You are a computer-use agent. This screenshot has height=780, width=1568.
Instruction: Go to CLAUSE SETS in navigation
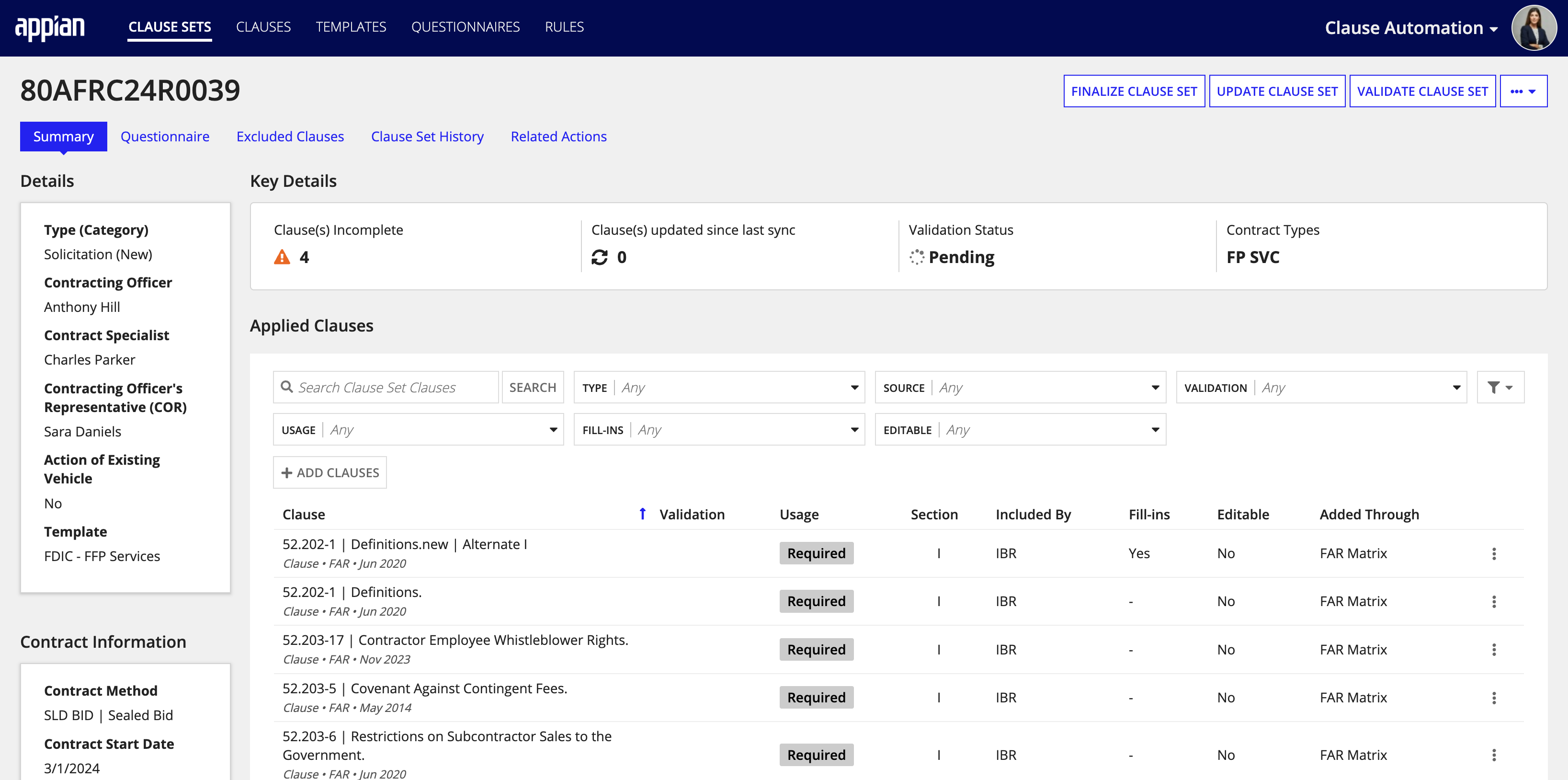pyautogui.click(x=170, y=27)
